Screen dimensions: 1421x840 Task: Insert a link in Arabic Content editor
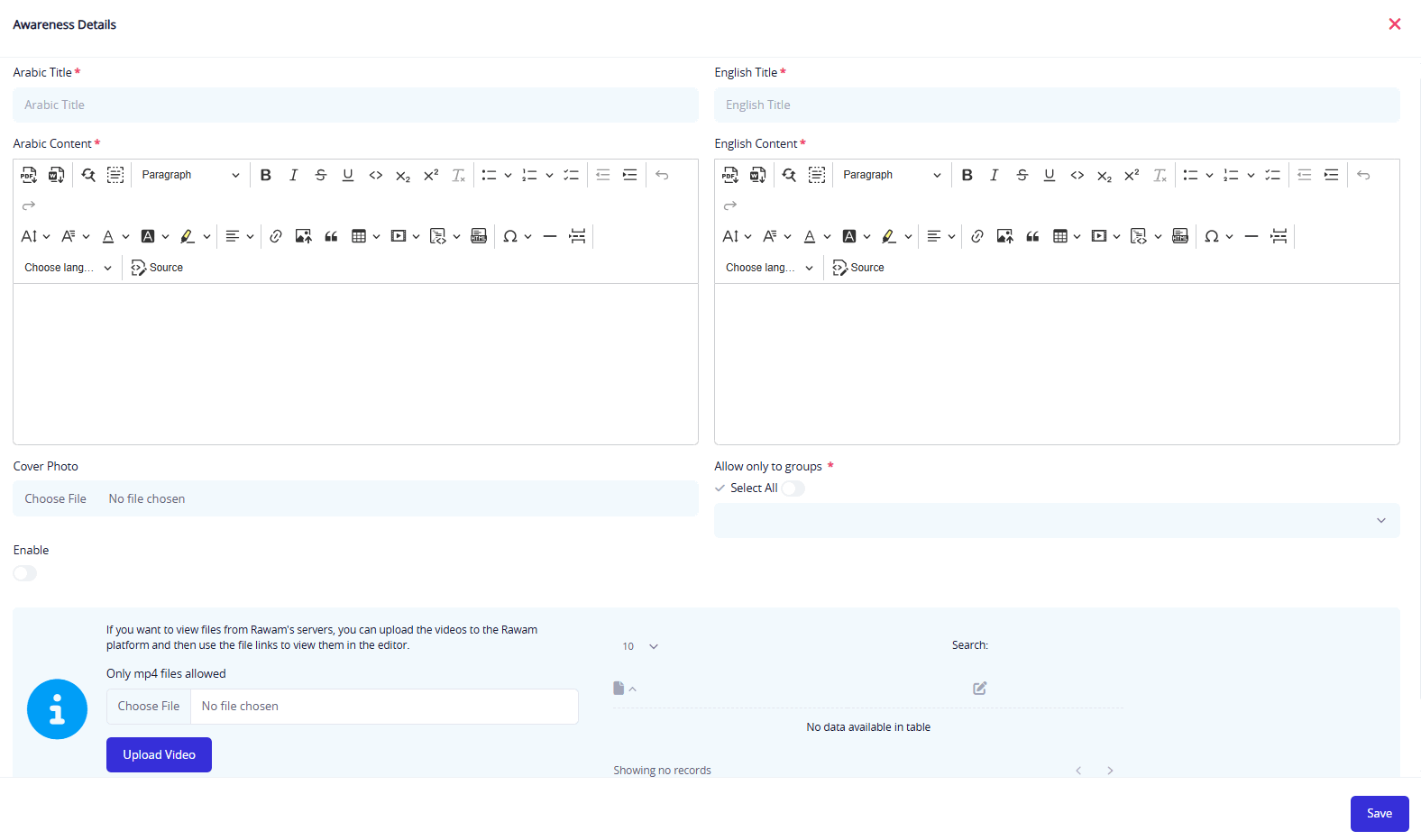click(276, 236)
